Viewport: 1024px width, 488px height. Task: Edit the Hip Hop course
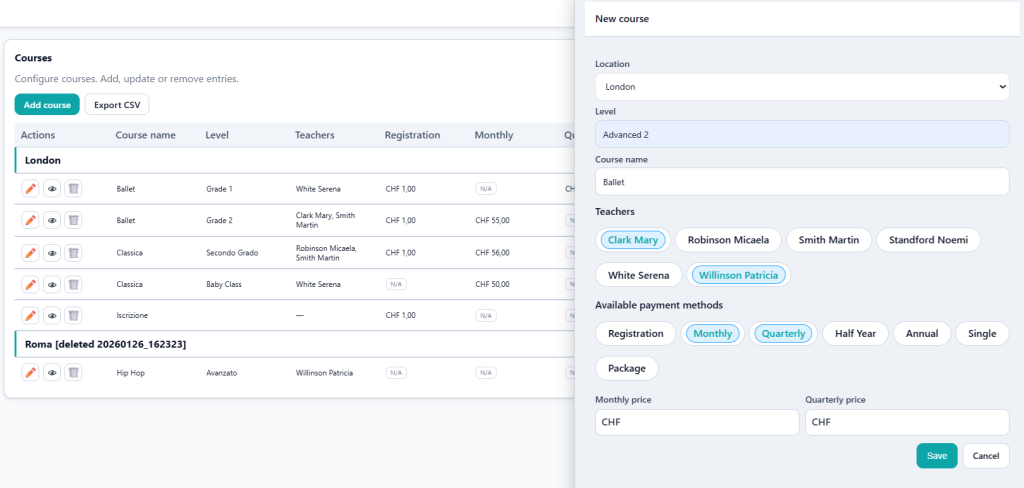(29, 372)
